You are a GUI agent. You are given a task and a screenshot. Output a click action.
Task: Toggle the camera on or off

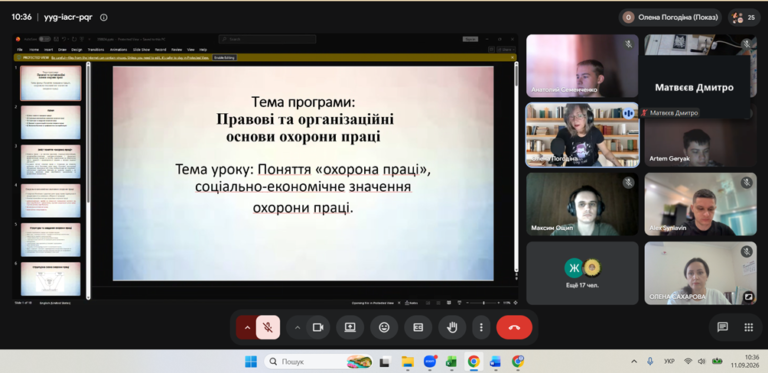(318, 327)
